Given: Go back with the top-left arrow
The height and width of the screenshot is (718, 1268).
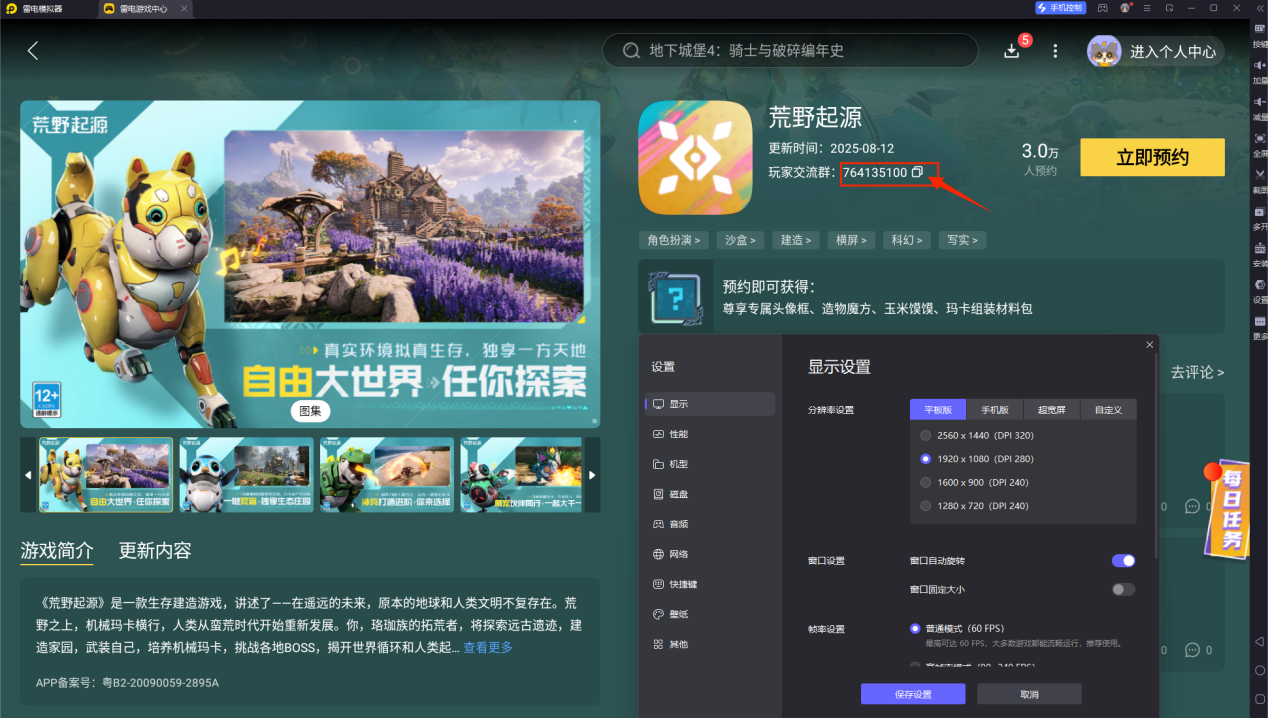Looking at the screenshot, I should 33,51.
